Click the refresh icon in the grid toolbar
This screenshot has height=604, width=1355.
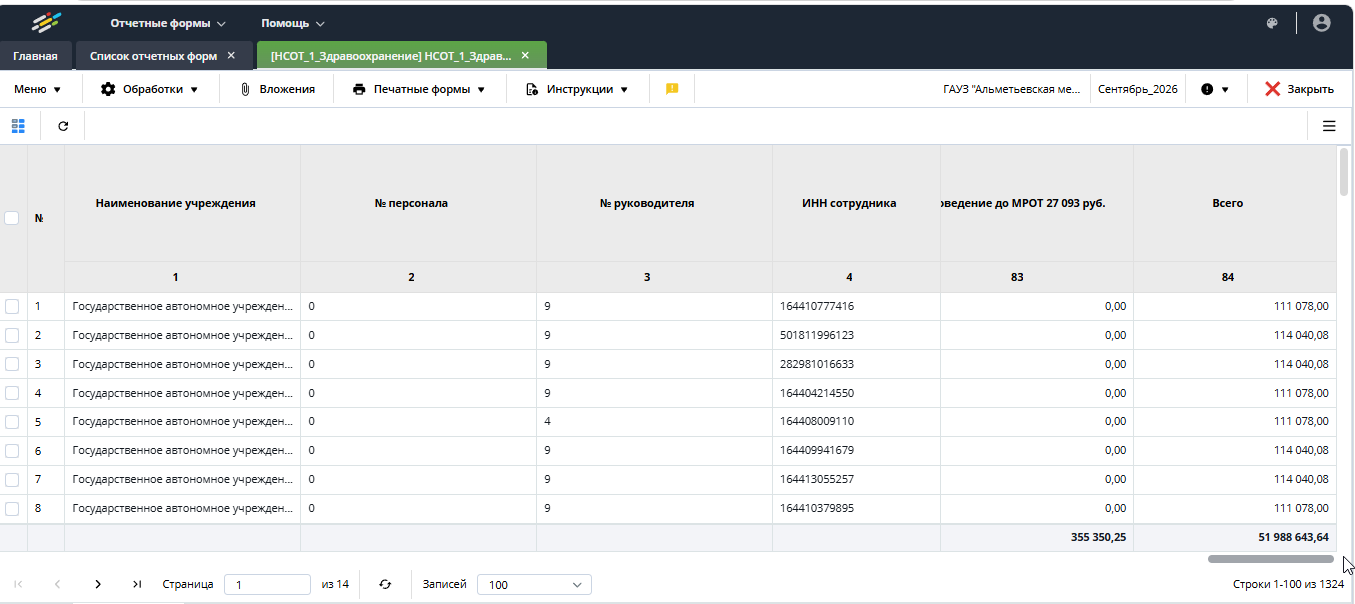[x=63, y=126]
